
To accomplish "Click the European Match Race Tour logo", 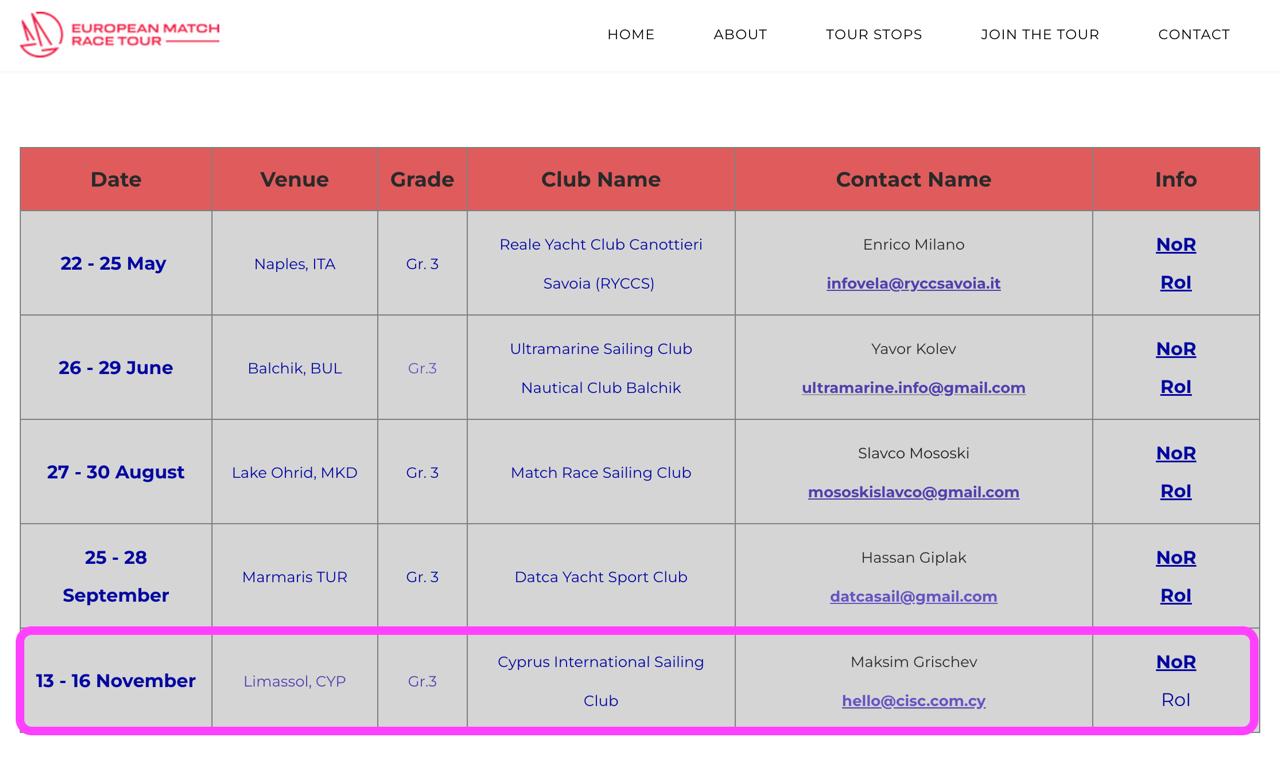I will click(120, 35).
